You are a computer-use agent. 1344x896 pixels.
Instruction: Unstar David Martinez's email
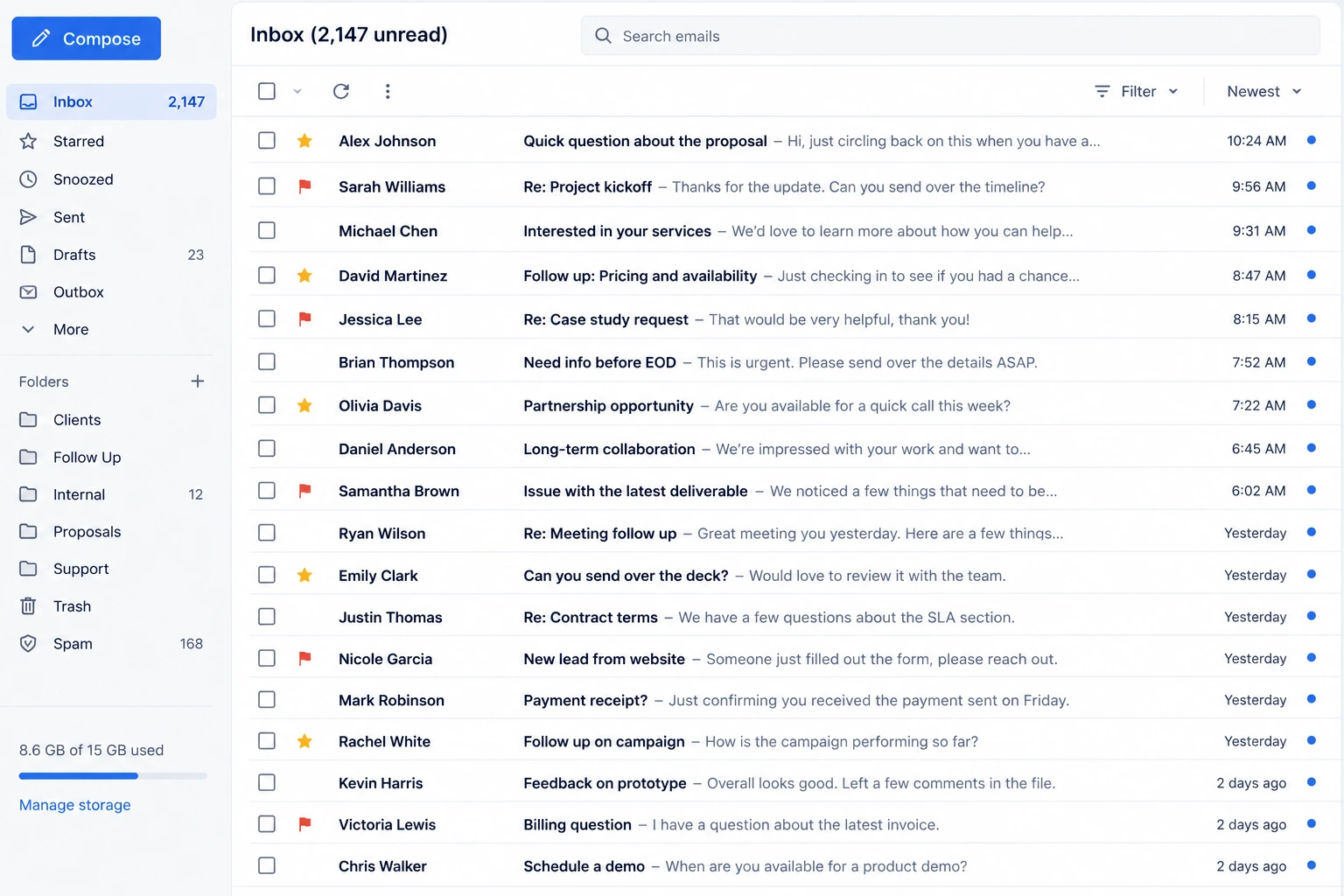click(304, 276)
